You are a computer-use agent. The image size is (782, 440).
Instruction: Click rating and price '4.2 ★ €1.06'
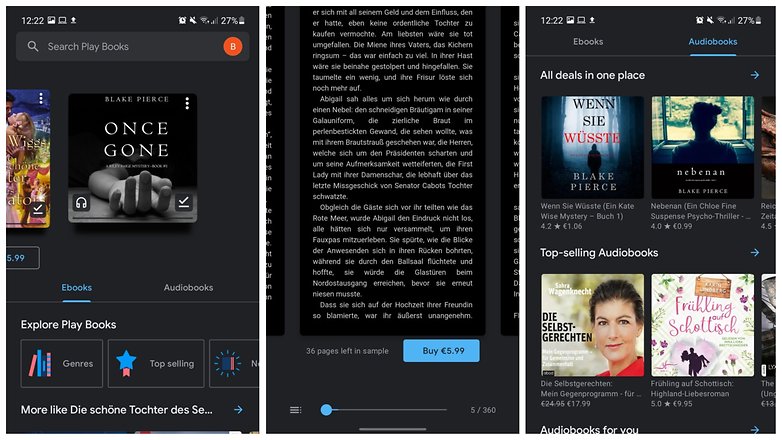562,226
